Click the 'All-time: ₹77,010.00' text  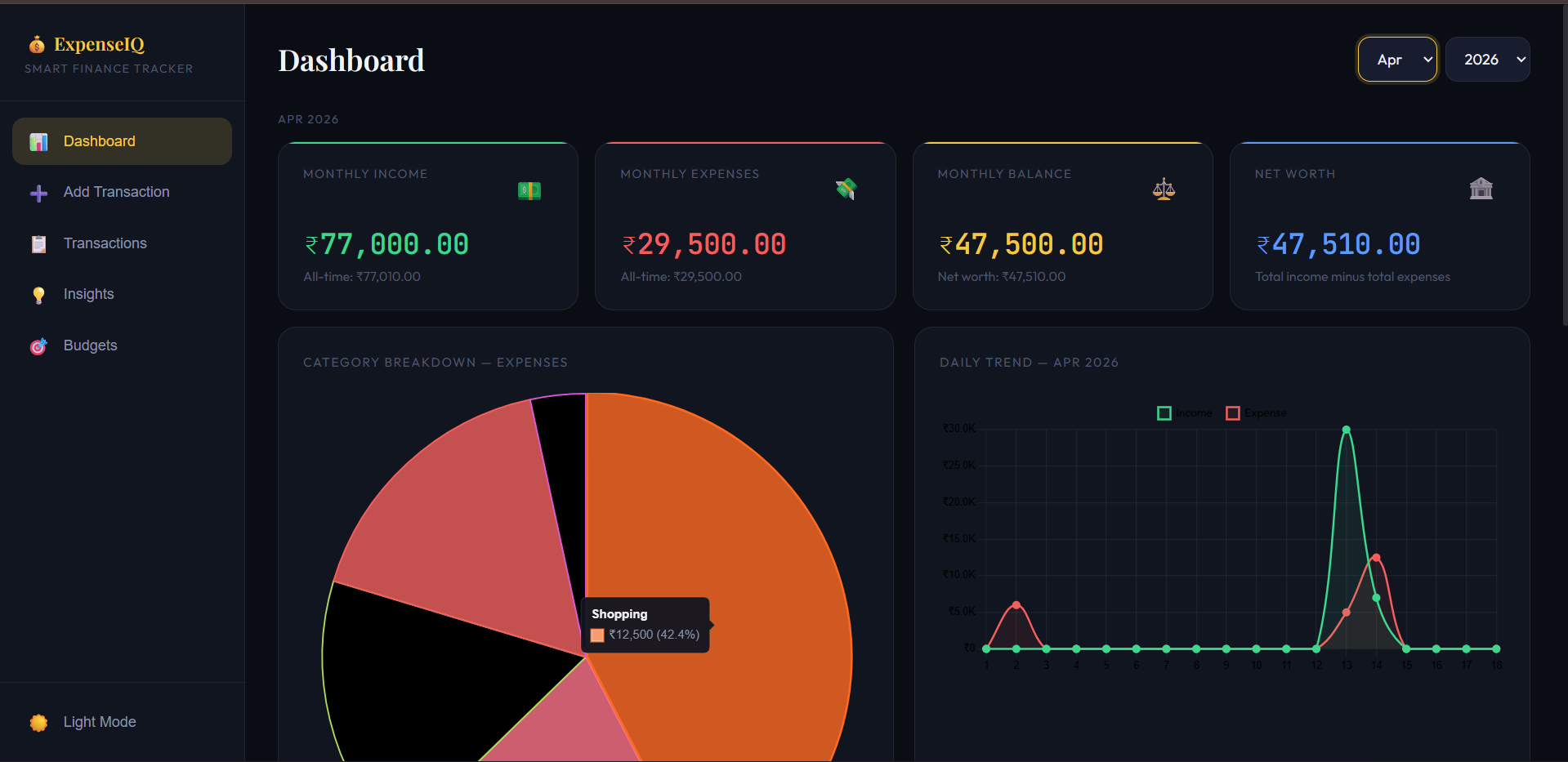pos(362,277)
